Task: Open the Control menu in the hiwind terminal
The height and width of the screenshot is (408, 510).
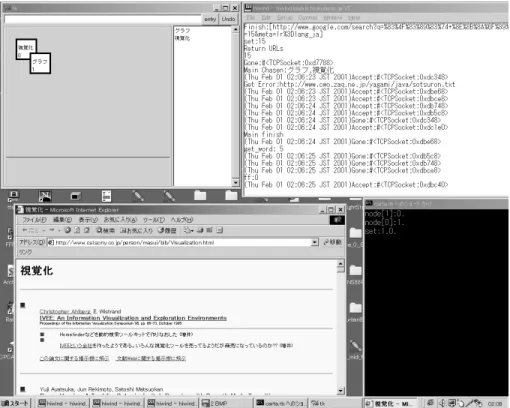Action: (x=307, y=17)
